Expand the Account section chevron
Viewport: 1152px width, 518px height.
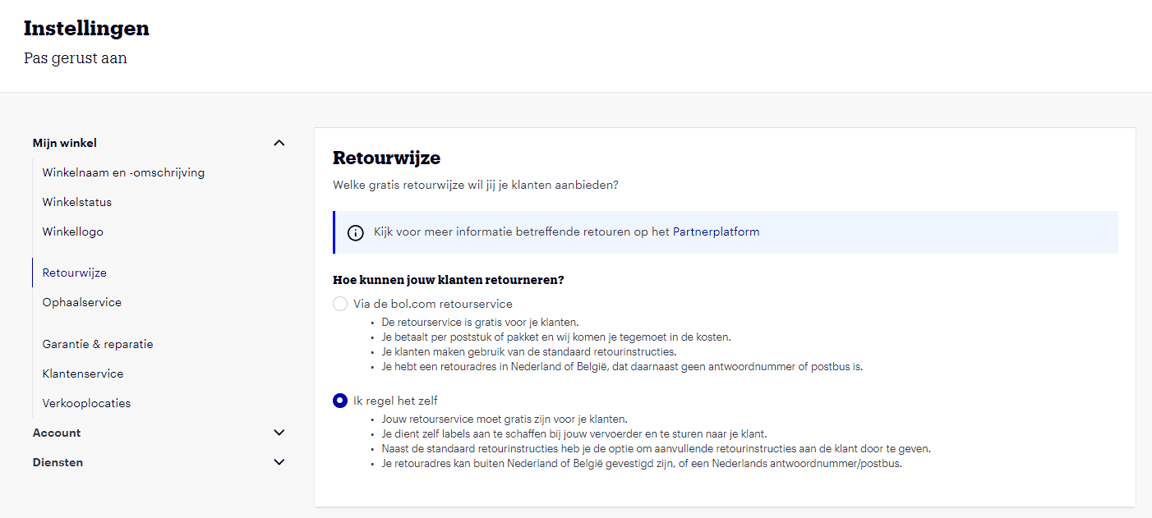coord(279,433)
